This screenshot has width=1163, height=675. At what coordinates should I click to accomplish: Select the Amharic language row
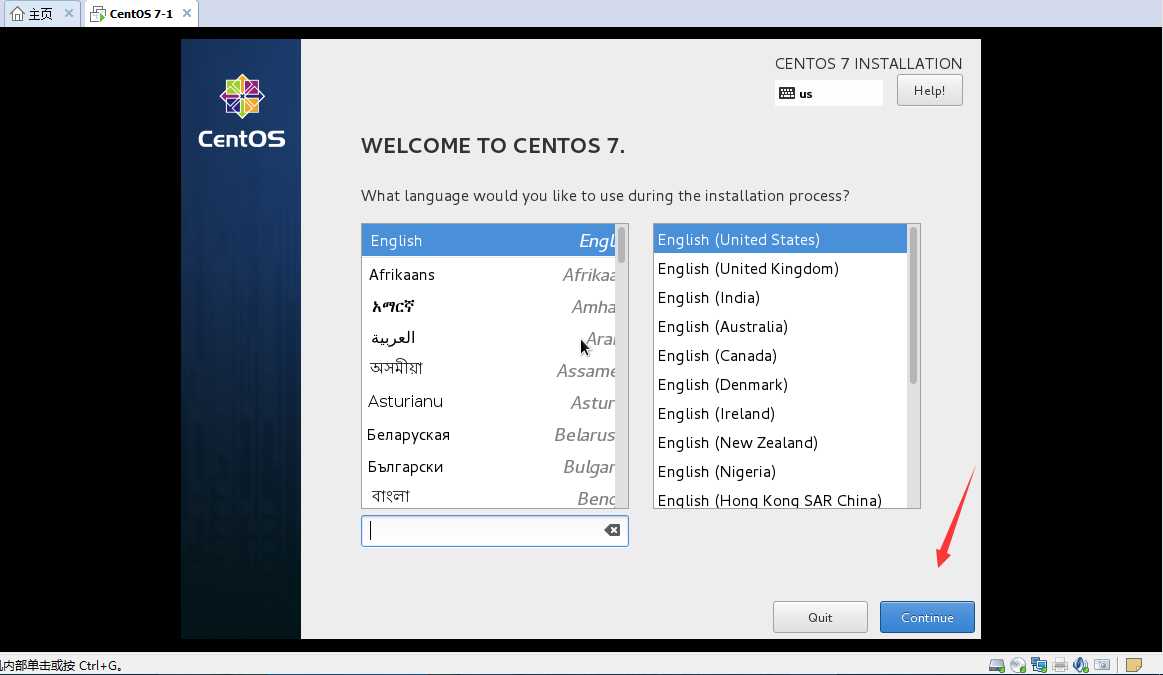[489, 306]
